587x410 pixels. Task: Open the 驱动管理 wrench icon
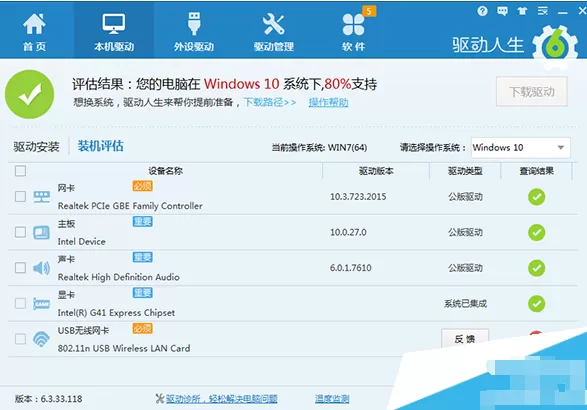pyautogui.click(x=274, y=24)
